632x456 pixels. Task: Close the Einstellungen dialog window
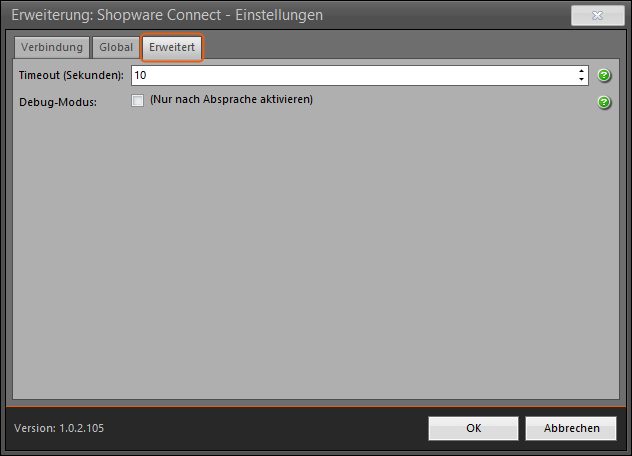(597, 16)
